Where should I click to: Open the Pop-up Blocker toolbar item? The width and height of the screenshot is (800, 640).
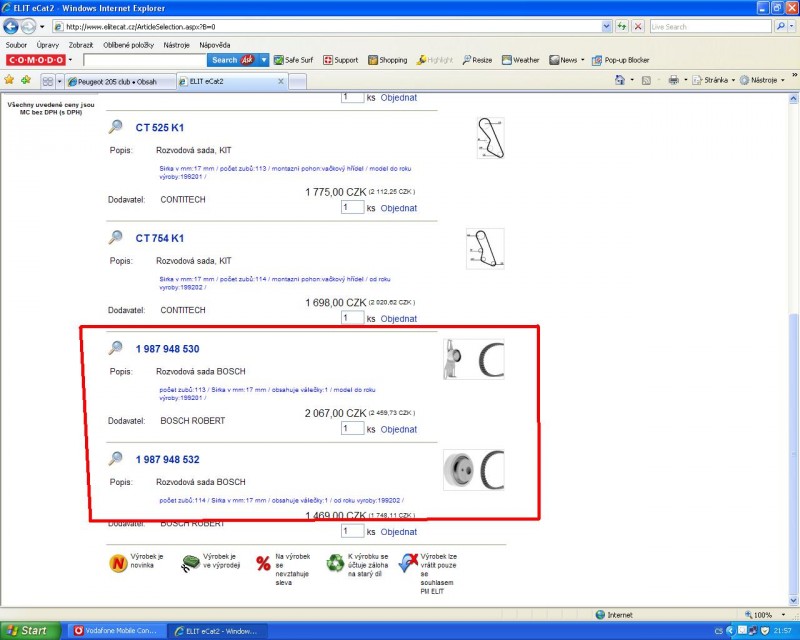(x=620, y=60)
